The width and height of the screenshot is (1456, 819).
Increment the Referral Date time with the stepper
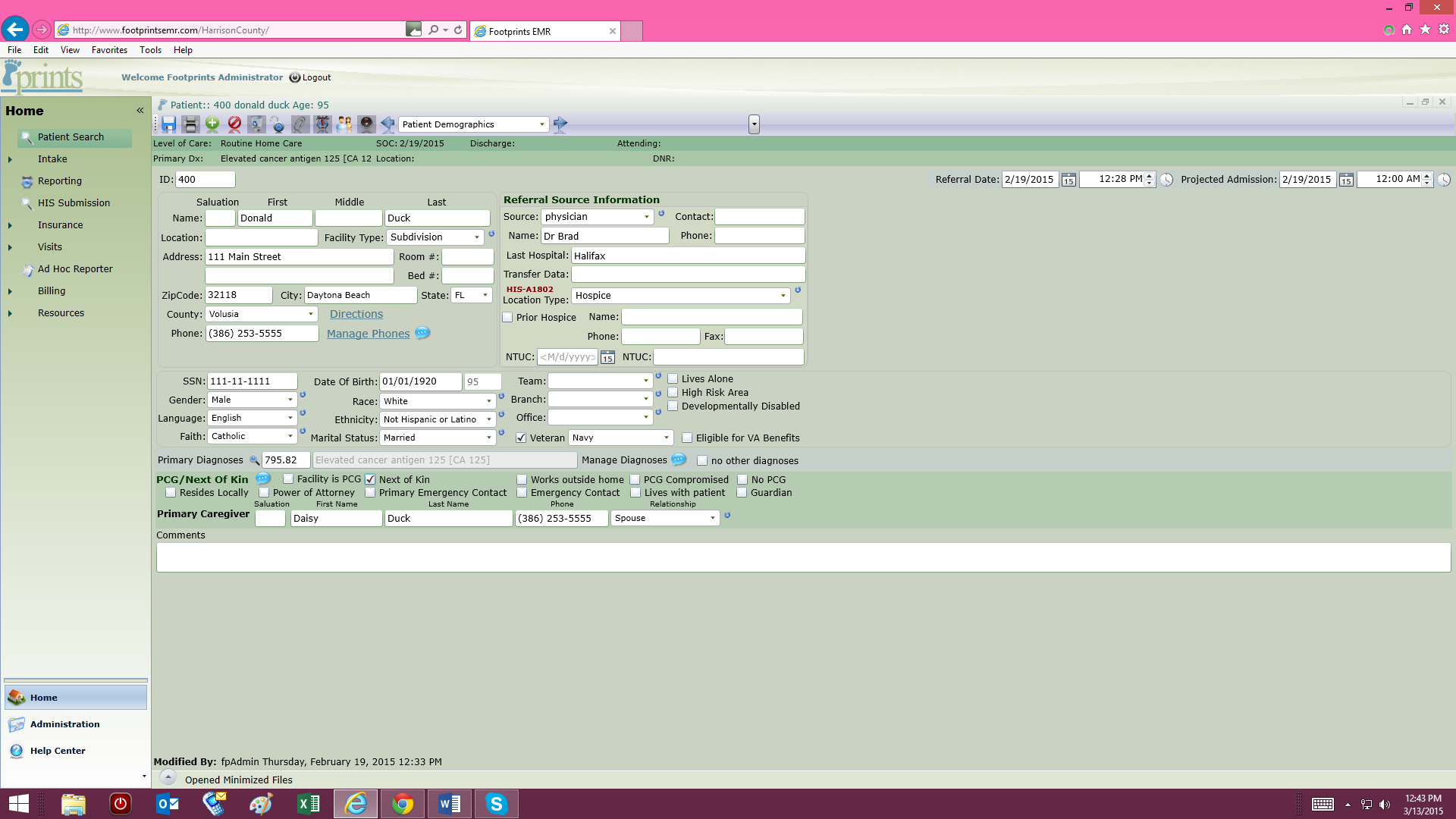click(1150, 176)
